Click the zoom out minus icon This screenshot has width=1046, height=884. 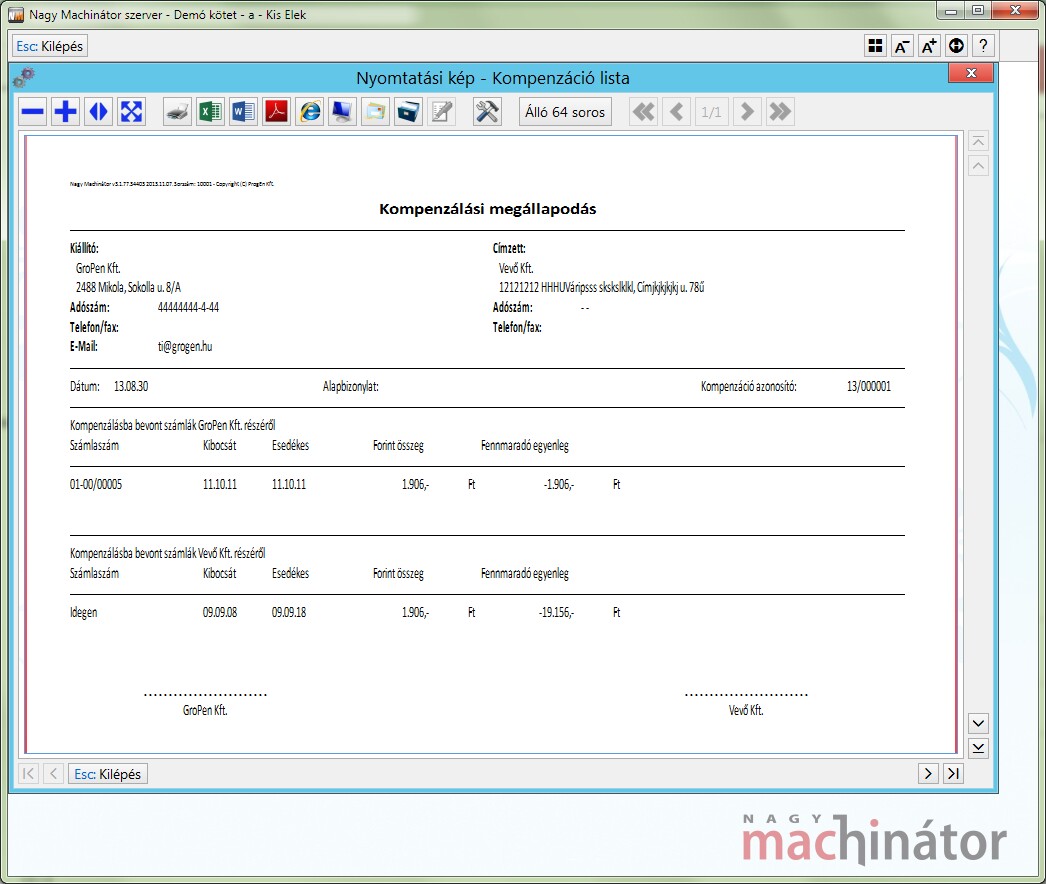coord(34,112)
